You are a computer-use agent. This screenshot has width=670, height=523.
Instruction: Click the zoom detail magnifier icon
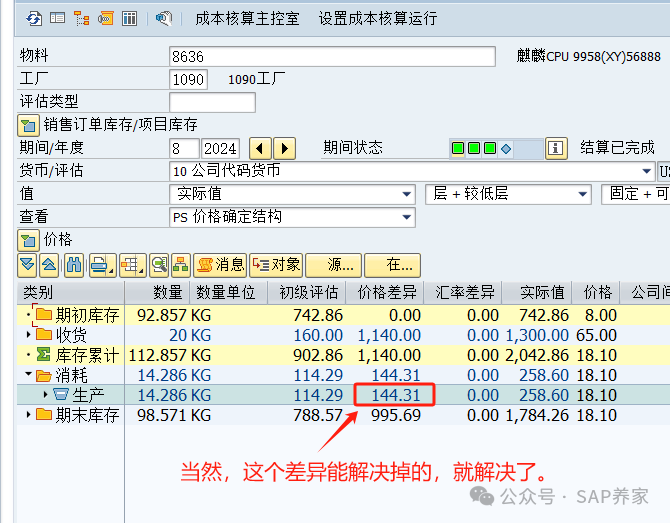tap(158, 265)
